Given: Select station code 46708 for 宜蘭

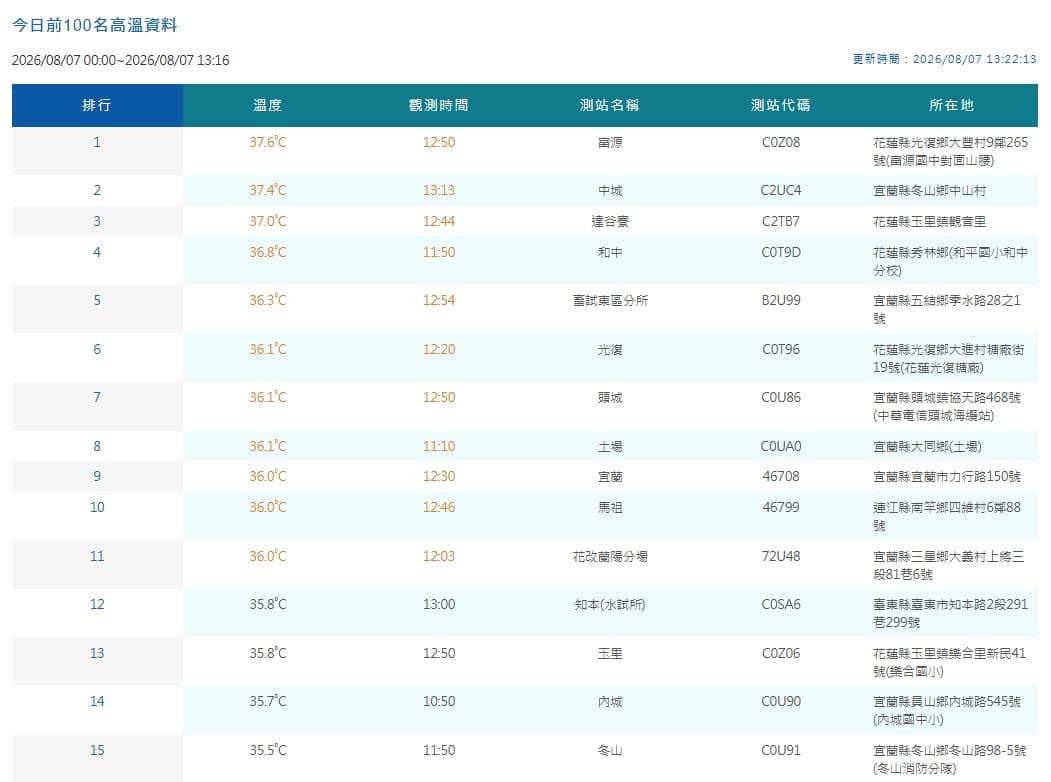Looking at the screenshot, I should (x=781, y=476).
